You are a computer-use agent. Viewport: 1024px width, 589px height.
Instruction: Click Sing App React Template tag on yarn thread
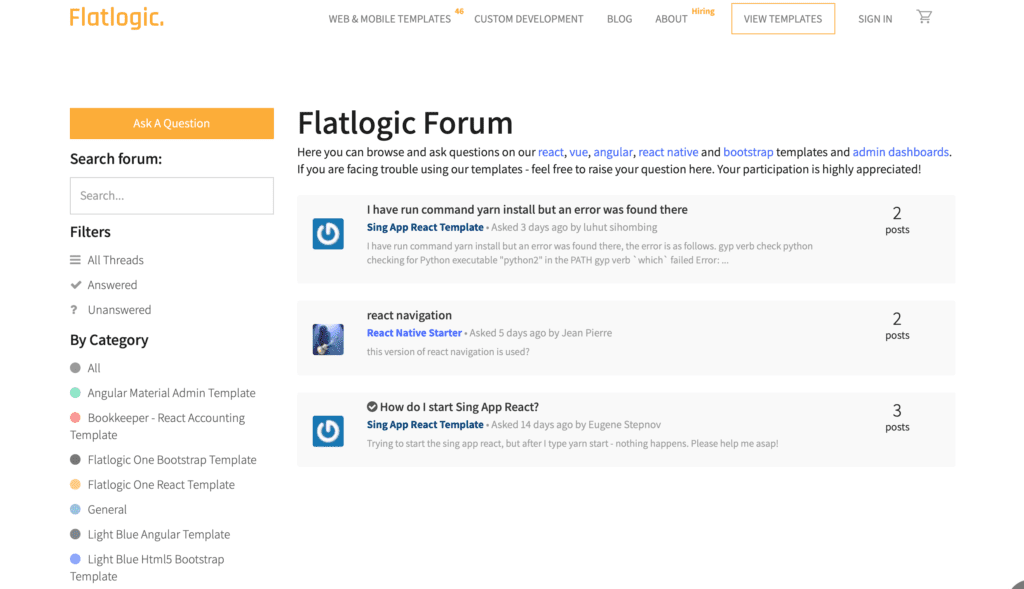pos(425,227)
